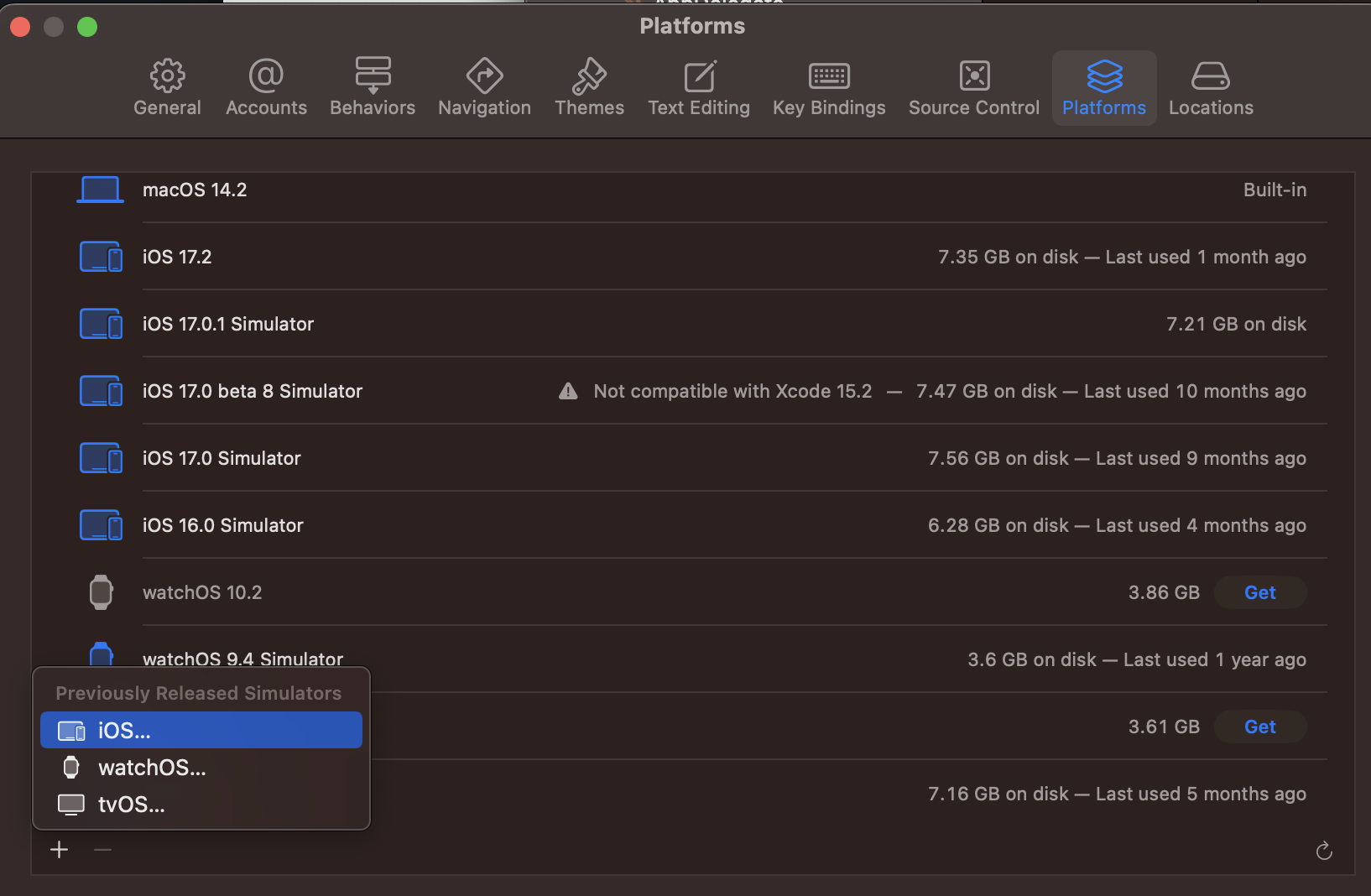This screenshot has width=1371, height=896.
Task: Zoom the window with green button
Action: [x=87, y=27]
